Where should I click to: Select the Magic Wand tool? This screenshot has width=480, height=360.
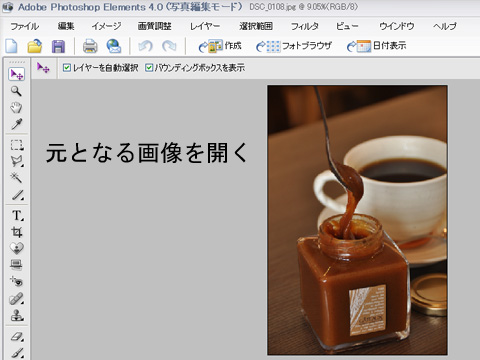click(16, 178)
